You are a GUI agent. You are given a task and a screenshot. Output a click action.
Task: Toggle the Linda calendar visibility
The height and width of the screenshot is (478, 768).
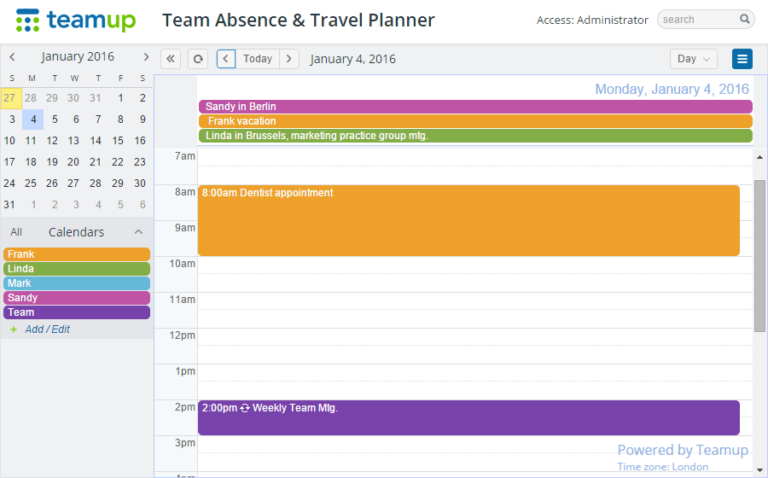[x=76, y=268]
